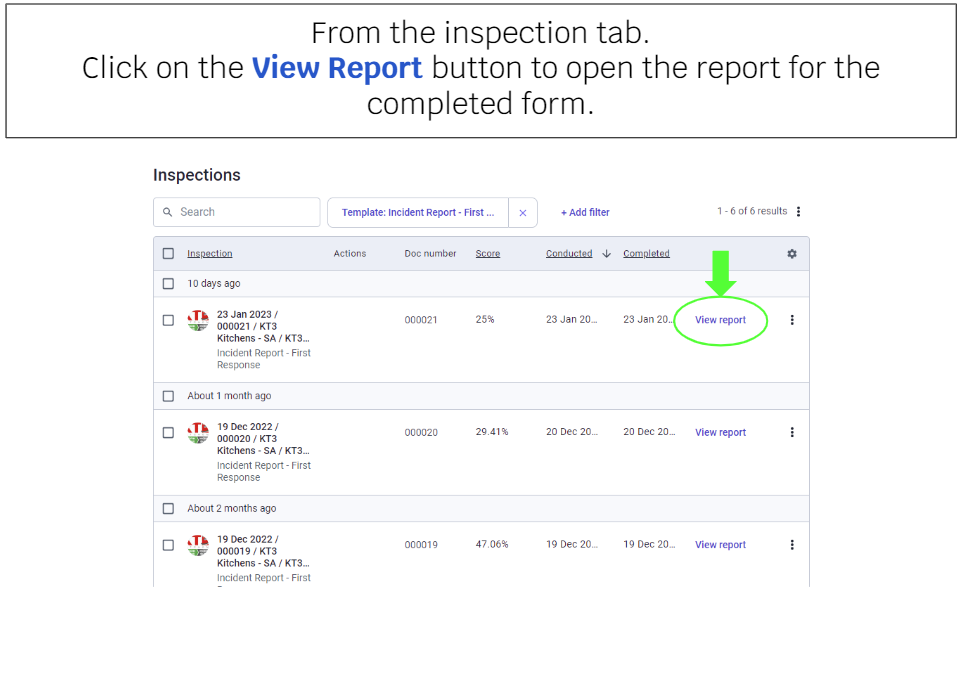Open the three-dot menu for inspection 000019

click(792, 544)
